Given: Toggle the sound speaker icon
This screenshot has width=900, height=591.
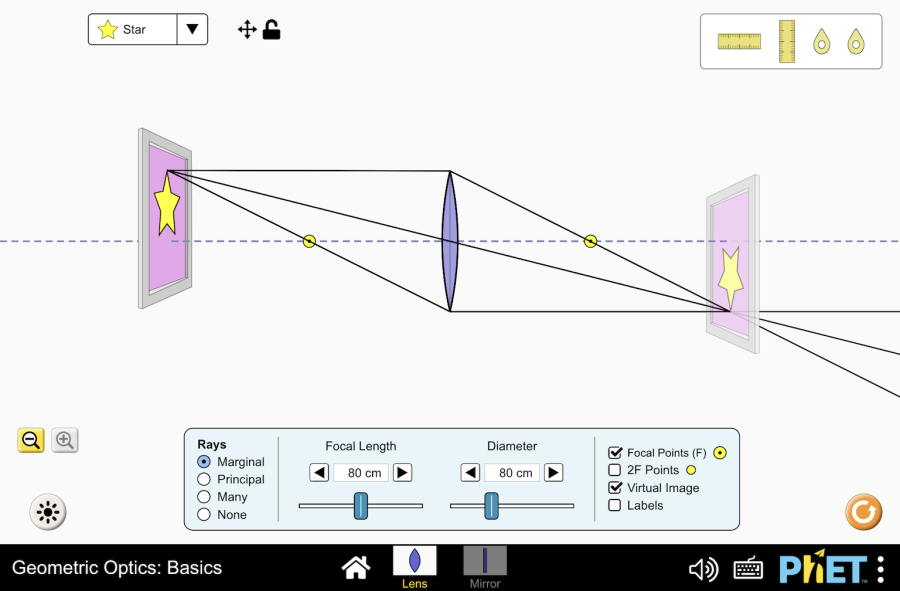Looking at the screenshot, I should pos(703,569).
